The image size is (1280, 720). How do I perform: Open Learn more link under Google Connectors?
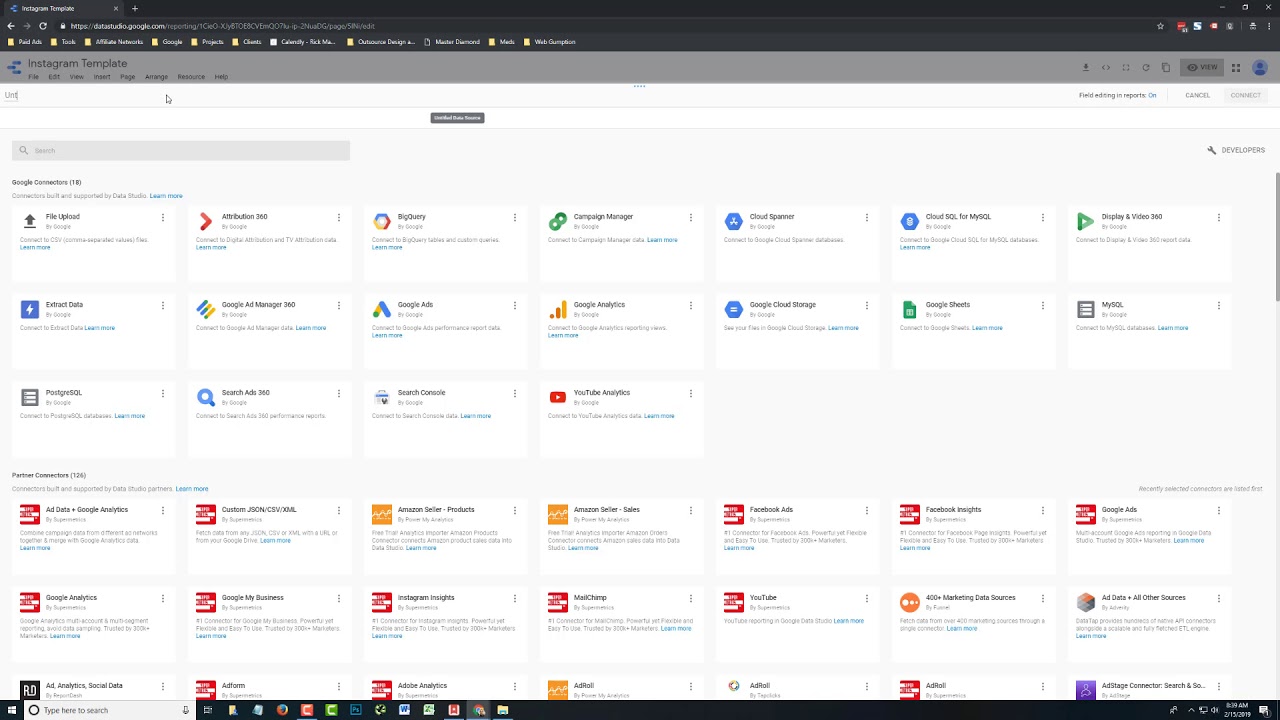pos(166,196)
